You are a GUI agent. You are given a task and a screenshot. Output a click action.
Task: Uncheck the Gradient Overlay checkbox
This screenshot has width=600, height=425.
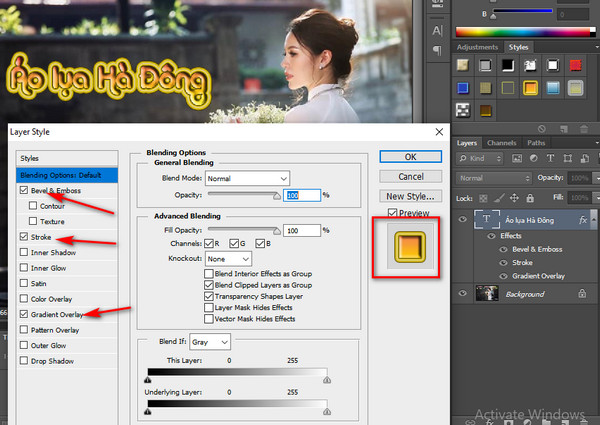coord(24,314)
